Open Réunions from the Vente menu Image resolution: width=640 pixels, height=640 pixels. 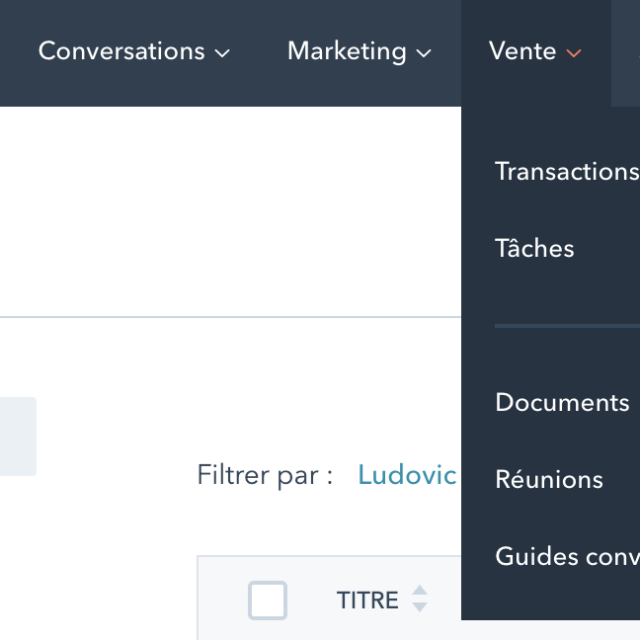549,479
